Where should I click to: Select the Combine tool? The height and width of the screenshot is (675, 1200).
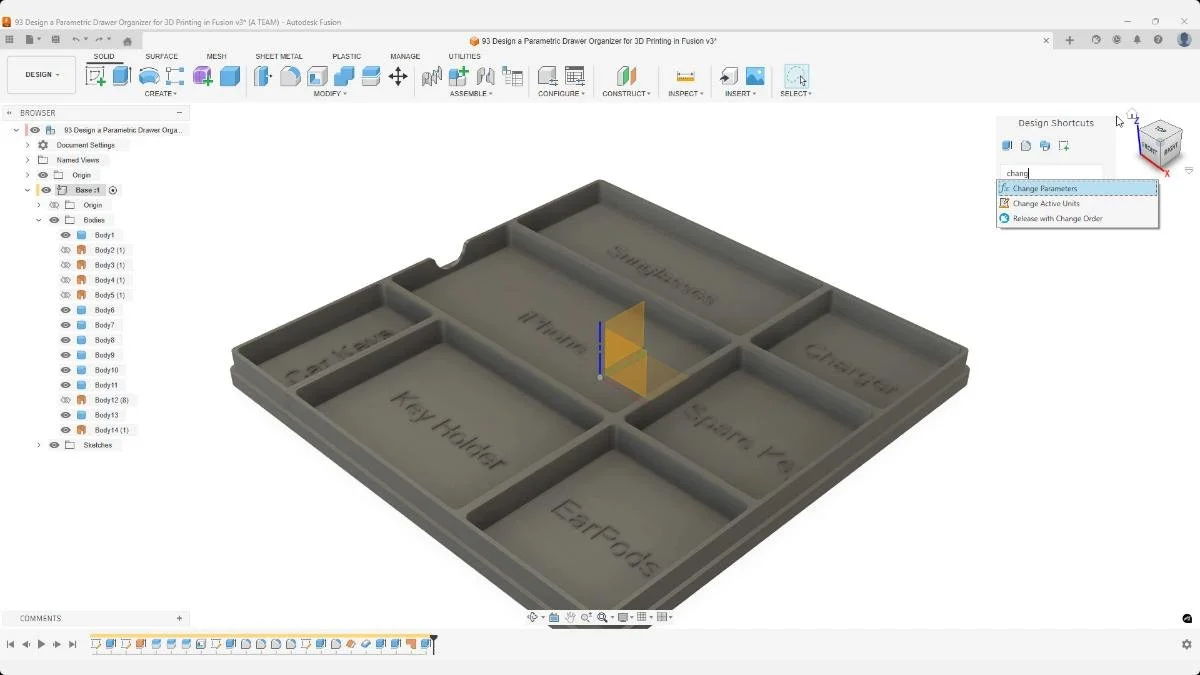tap(344, 76)
